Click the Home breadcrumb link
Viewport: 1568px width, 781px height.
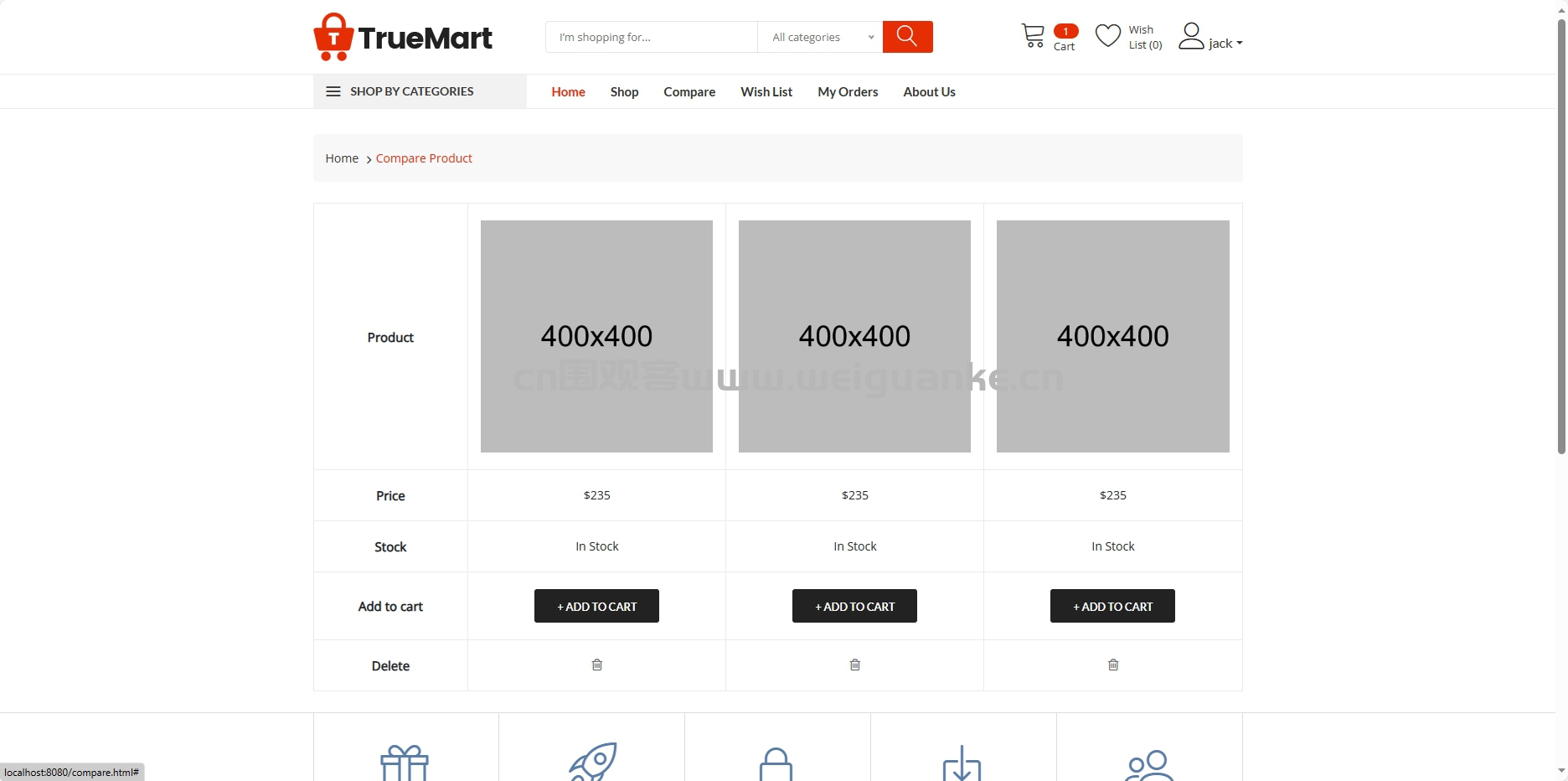[x=342, y=158]
